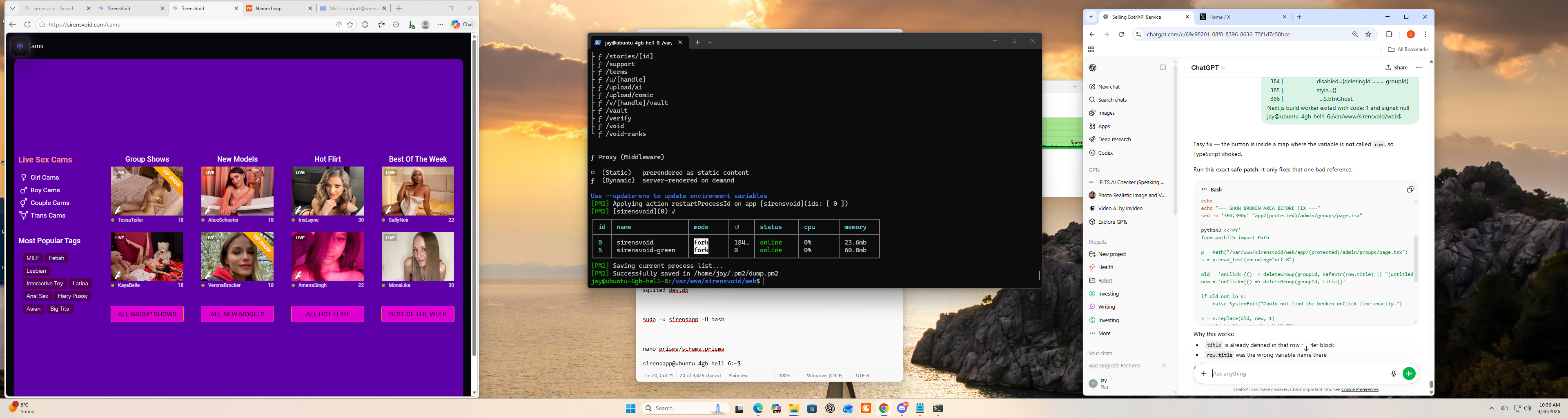The image size is (1568, 418).
Task: Toggle Edge read aloud icon in address bar
Action: point(339,25)
